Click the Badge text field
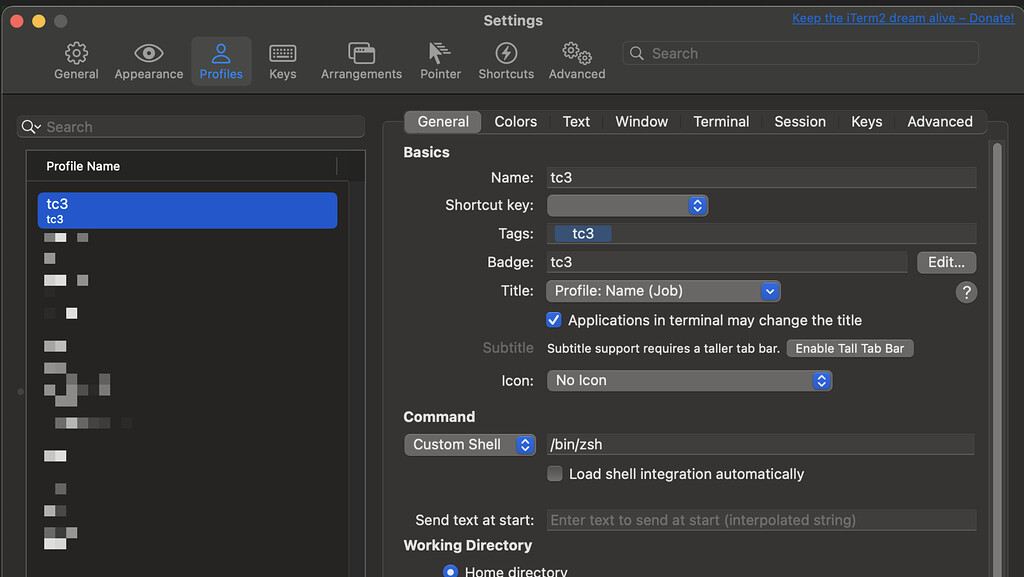The width and height of the screenshot is (1024, 577). [x=727, y=262]
